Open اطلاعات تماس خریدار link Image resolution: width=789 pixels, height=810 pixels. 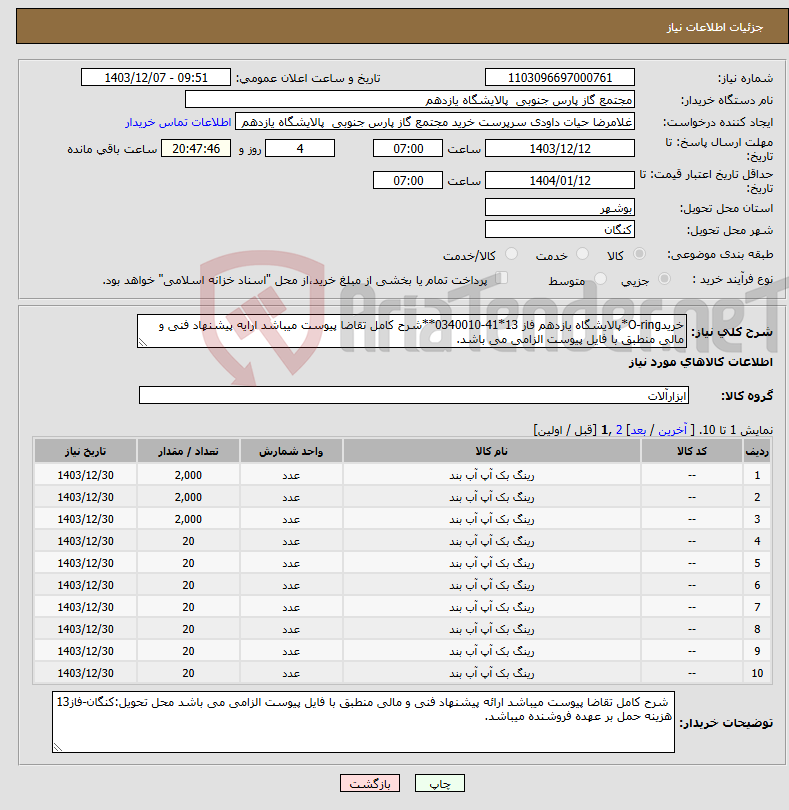178,122
